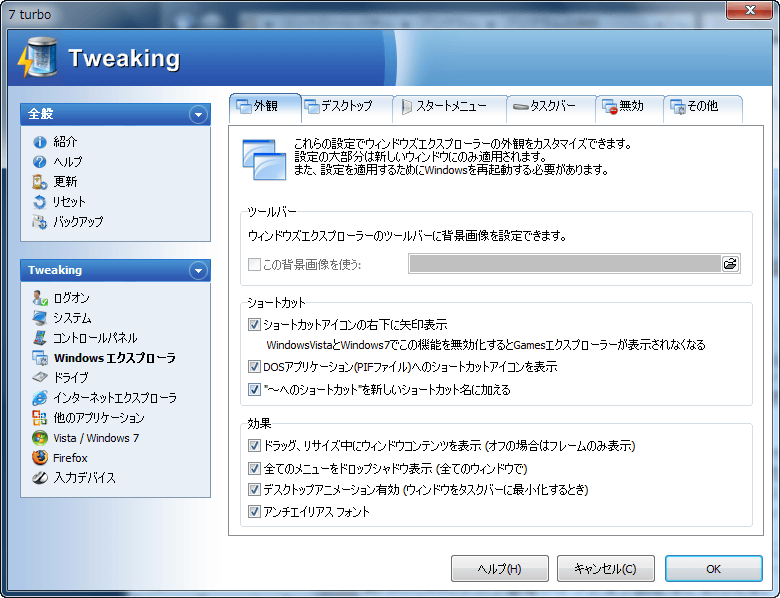This screenshot has height=598, width=780.
Task: Click the large explorer windows icon in description
Action: [264, 160]
